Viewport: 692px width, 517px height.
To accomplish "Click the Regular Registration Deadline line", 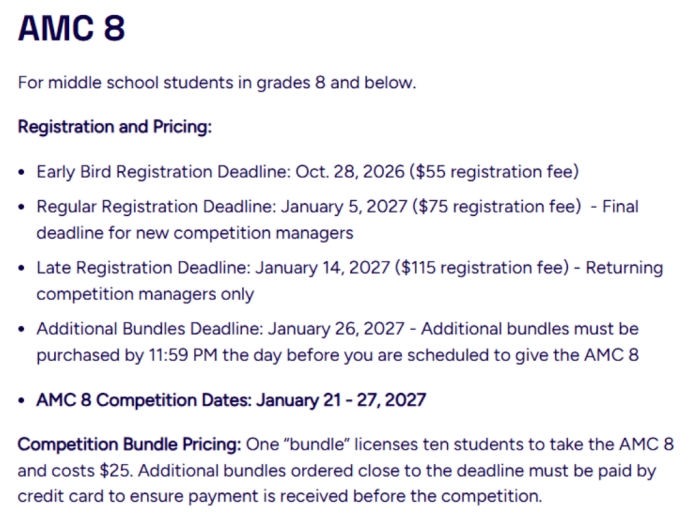I will point(338,219).
